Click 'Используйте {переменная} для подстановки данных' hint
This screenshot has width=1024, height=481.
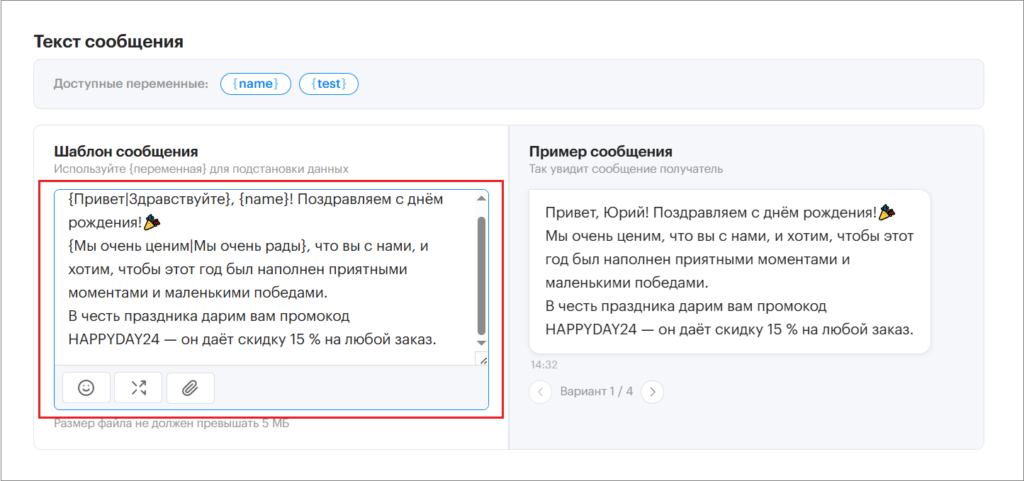click(x=201, y=168)
